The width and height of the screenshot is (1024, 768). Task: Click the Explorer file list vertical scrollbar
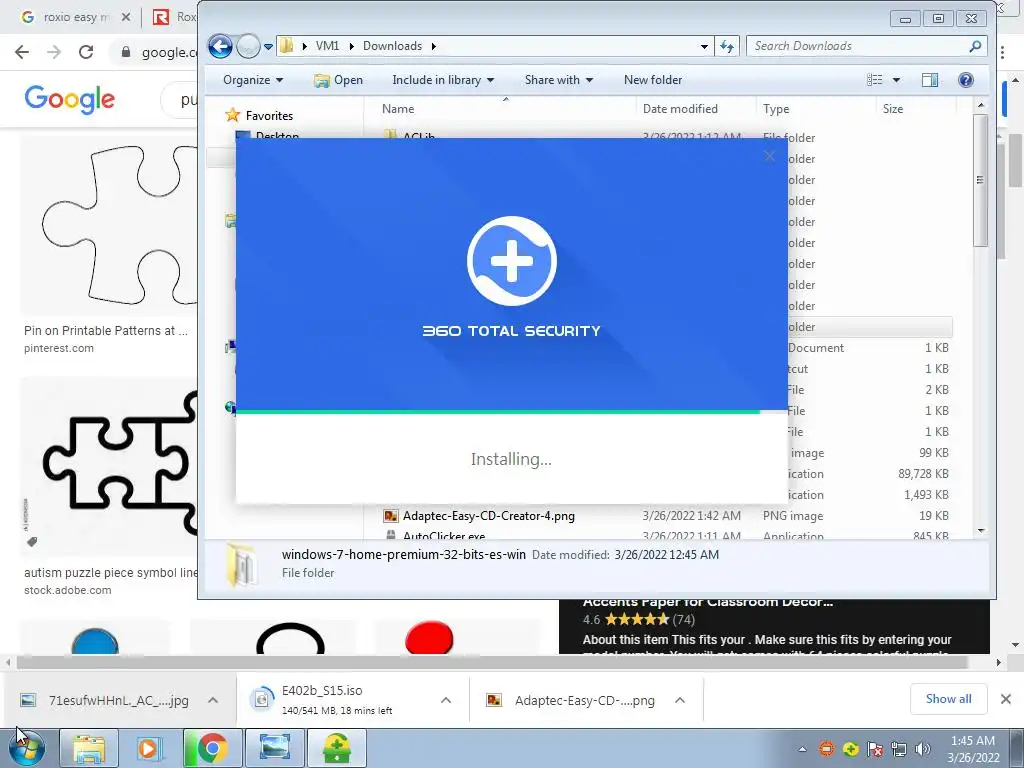pyautogui.click(x=980, y=181)
